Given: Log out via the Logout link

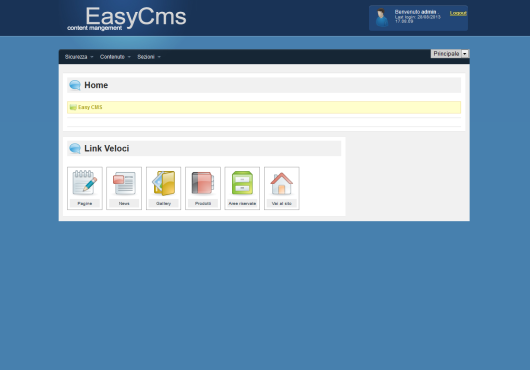Looking at the screenshot, I should click(458, 13).
